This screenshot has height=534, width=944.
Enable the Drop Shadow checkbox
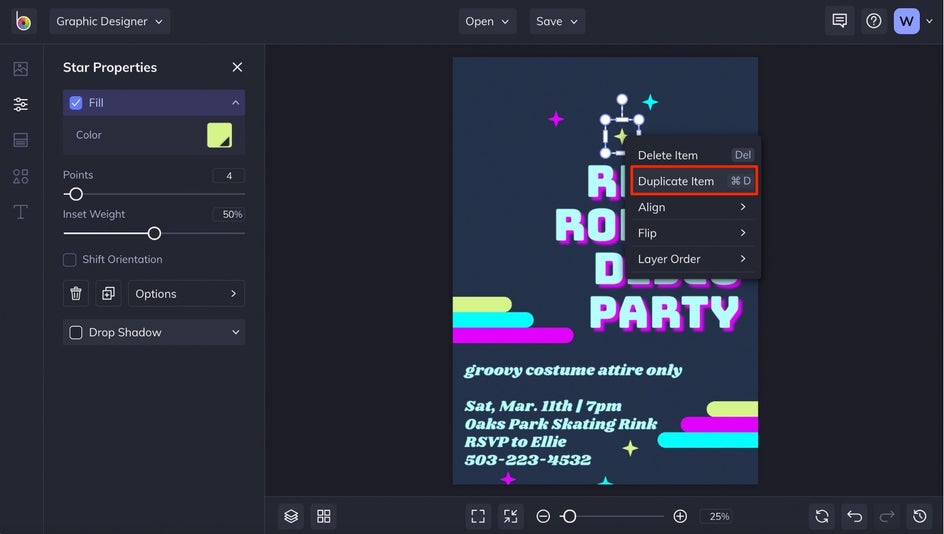tap(76, 332)
